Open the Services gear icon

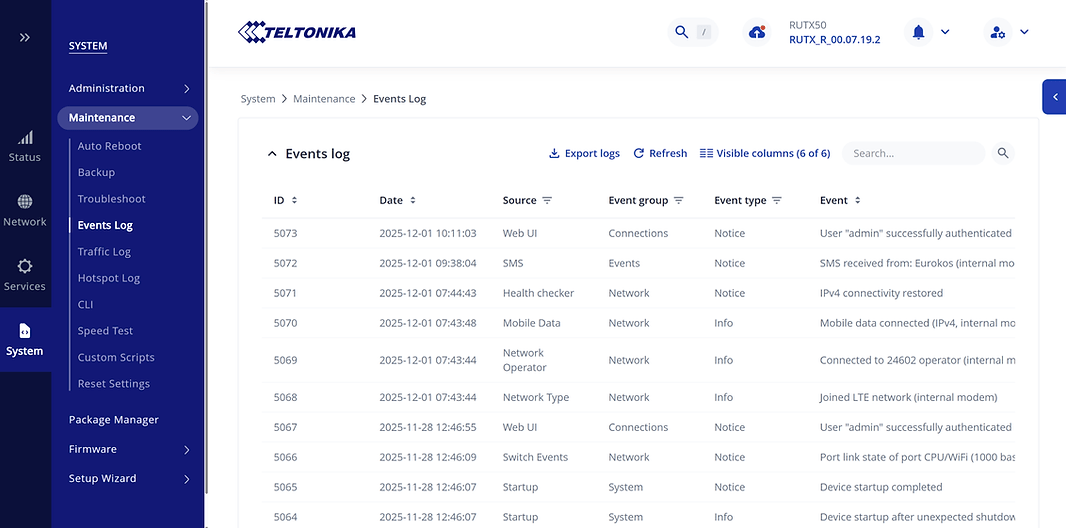[25, 267]
